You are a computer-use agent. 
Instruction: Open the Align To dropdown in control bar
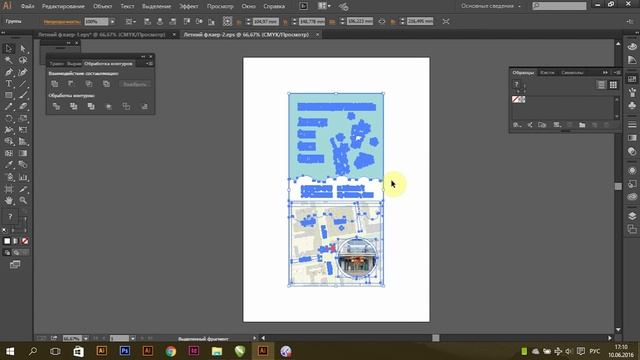tap(131, 21)
